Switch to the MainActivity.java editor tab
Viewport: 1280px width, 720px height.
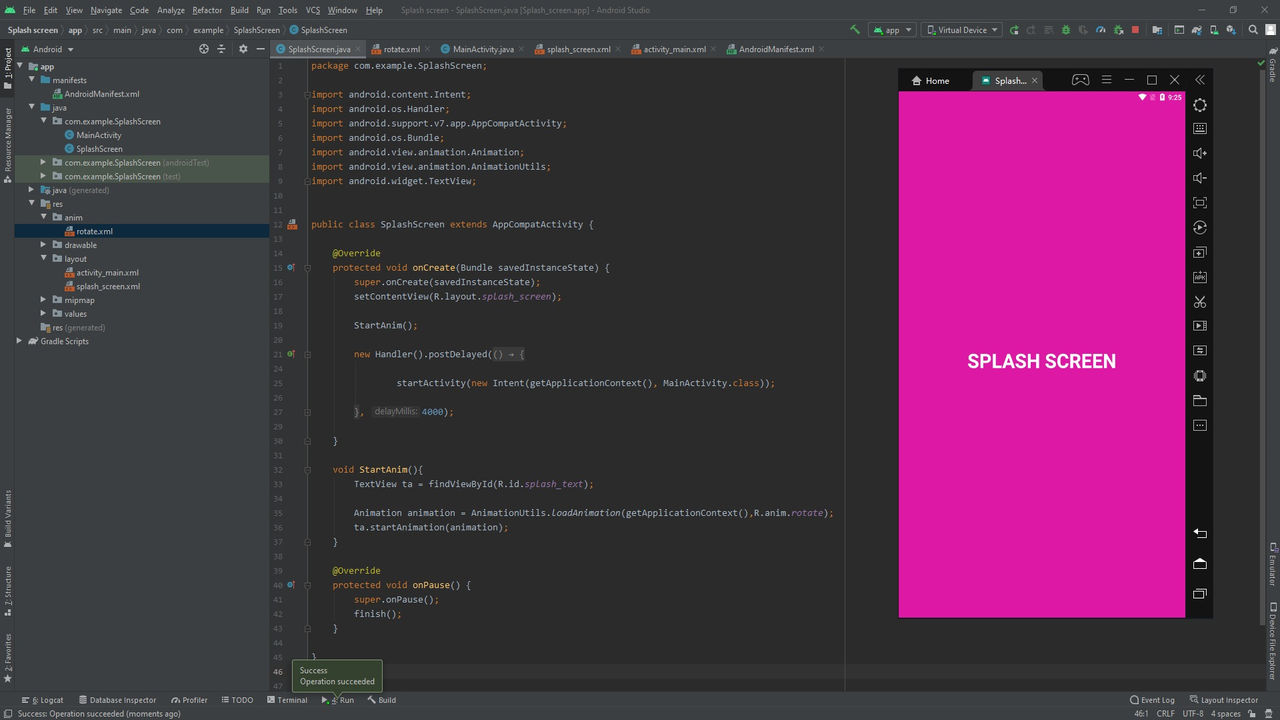(x=482, y=49)
